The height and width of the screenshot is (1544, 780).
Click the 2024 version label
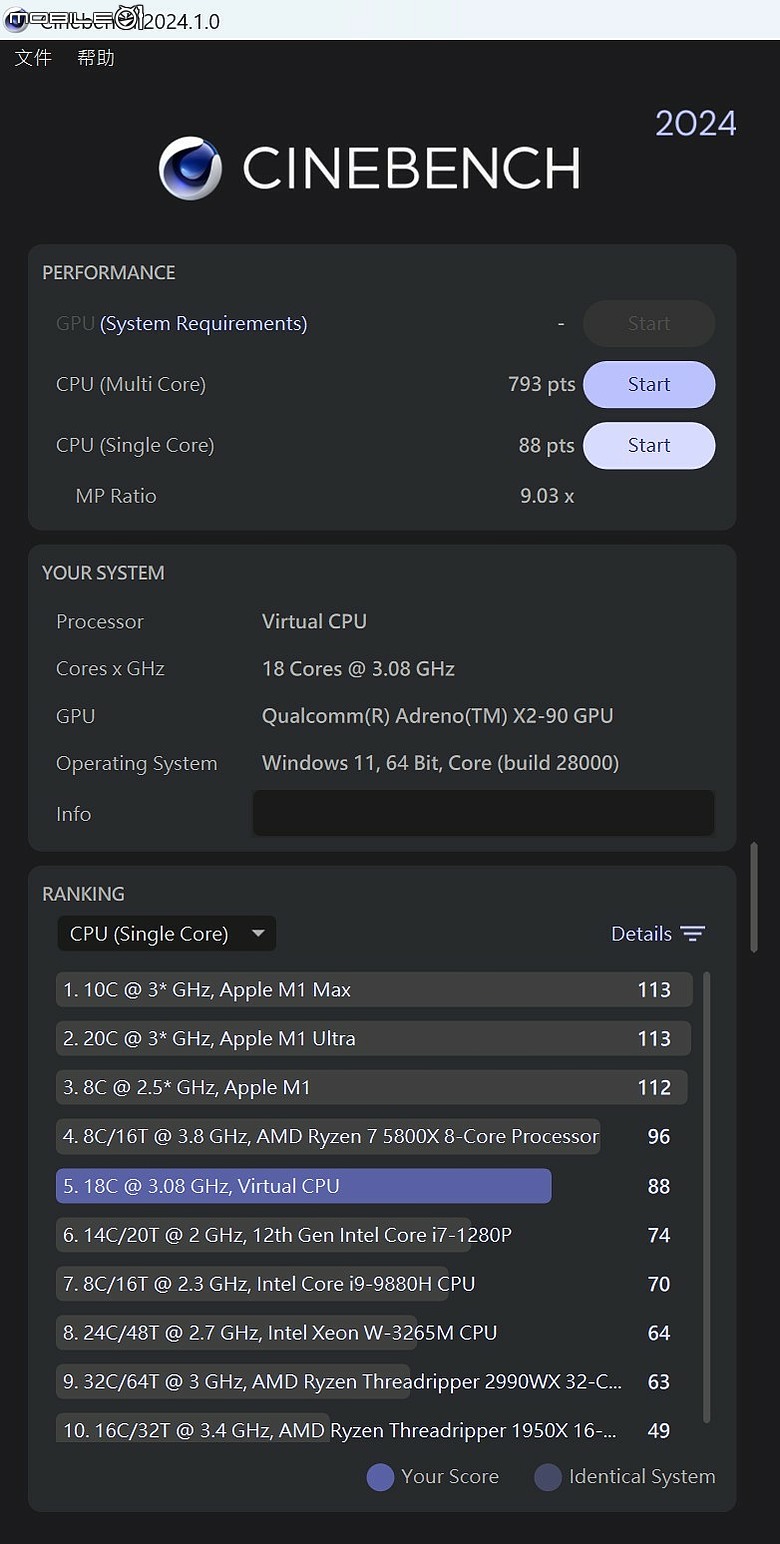pos(696,124)
